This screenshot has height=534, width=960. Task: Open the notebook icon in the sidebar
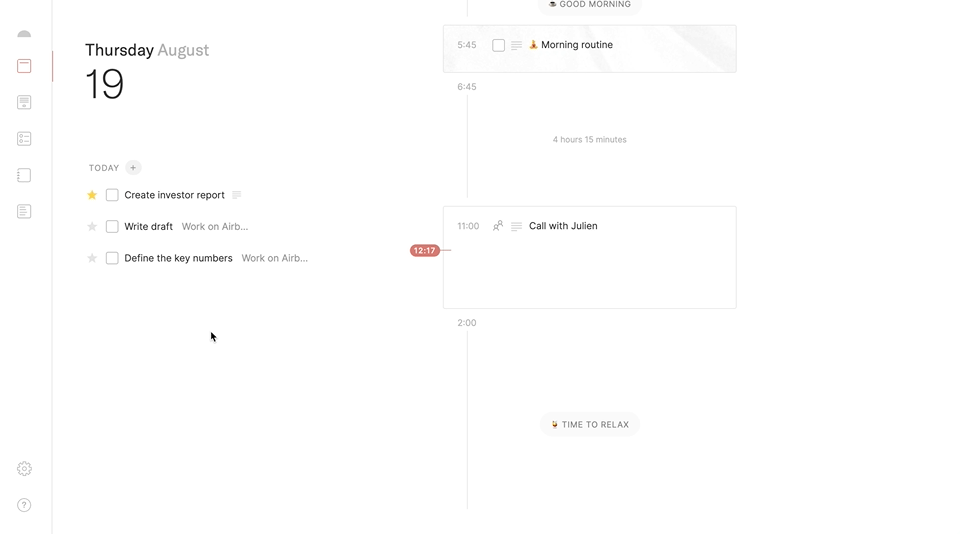[x=24, y=175]
